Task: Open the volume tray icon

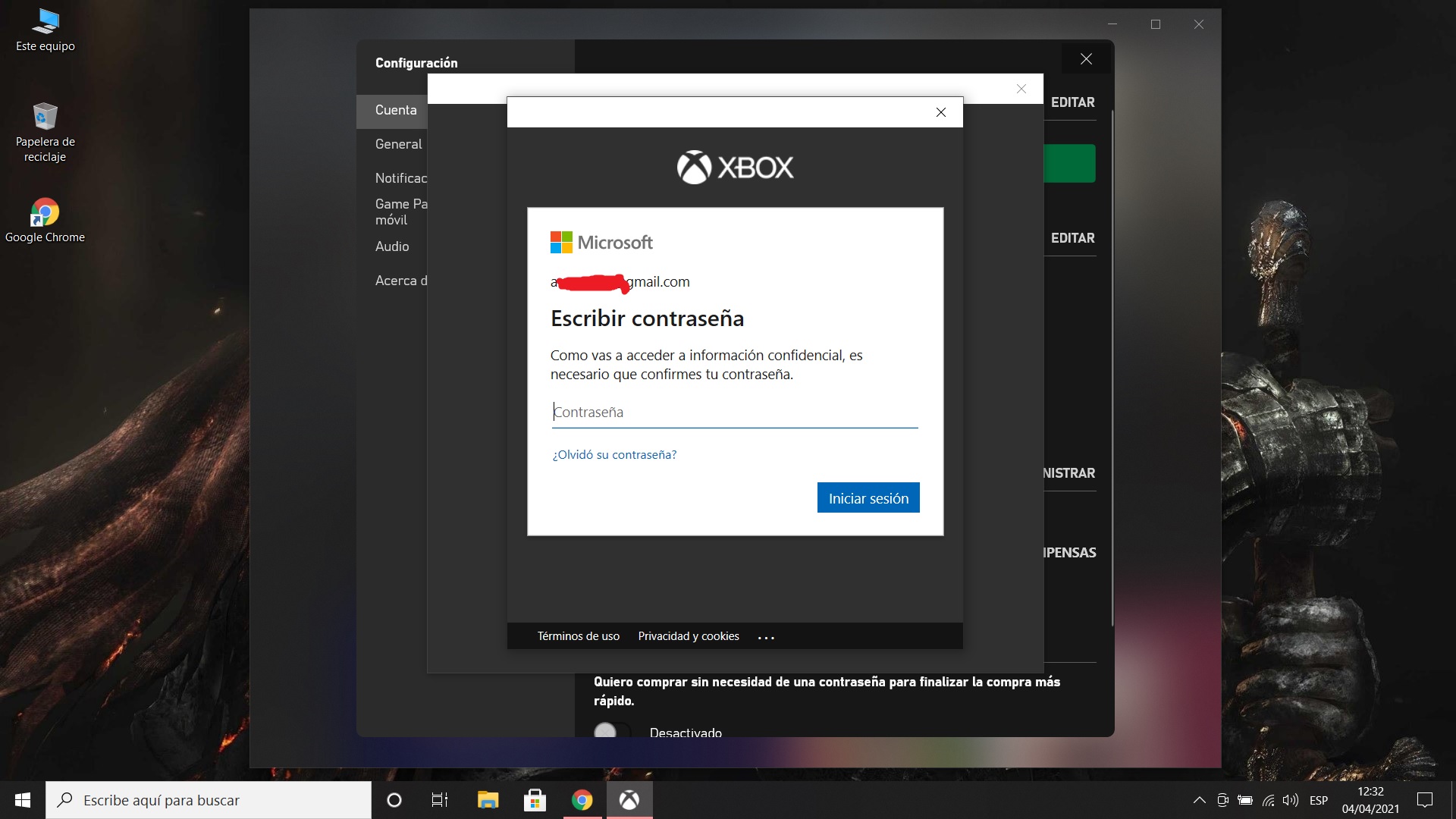Action: (x=1290, y=800)
